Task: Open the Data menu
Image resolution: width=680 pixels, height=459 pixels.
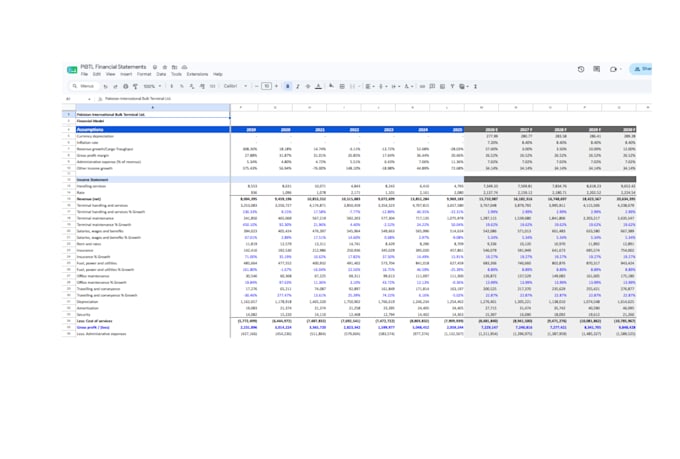Action: pyautogui.click(x=161, y=74)
